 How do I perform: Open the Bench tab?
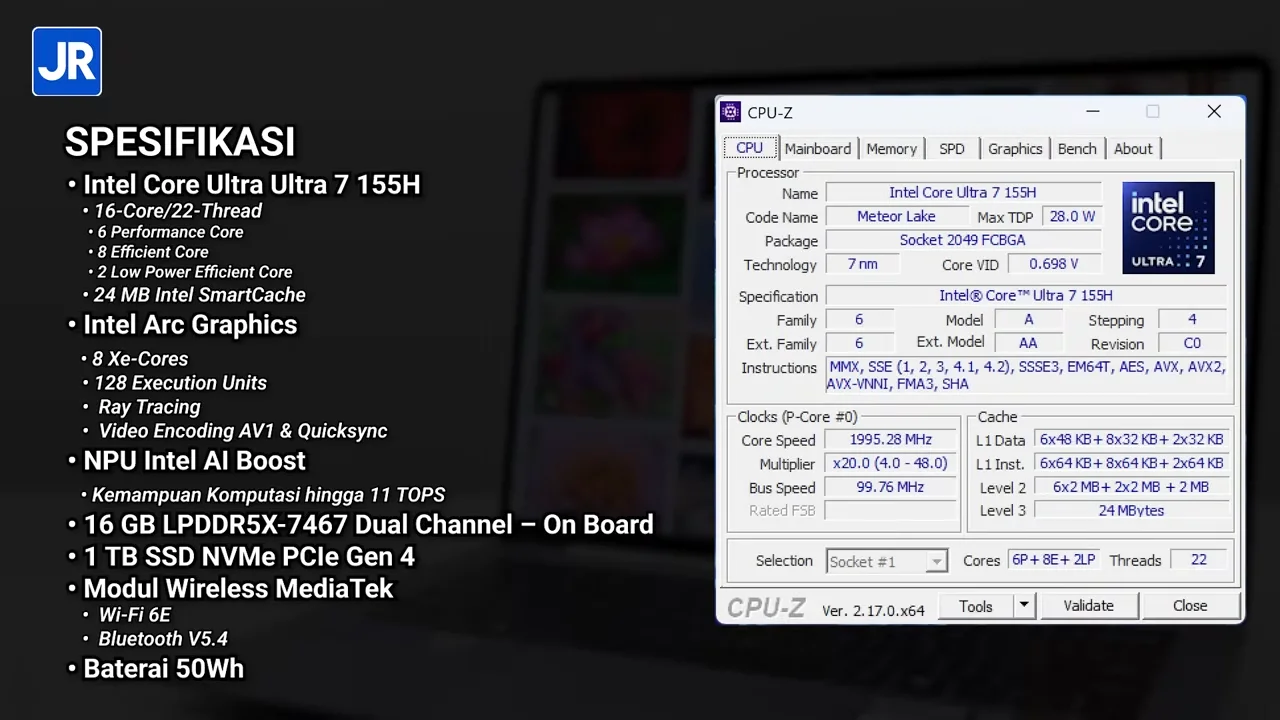(1077, 149)
